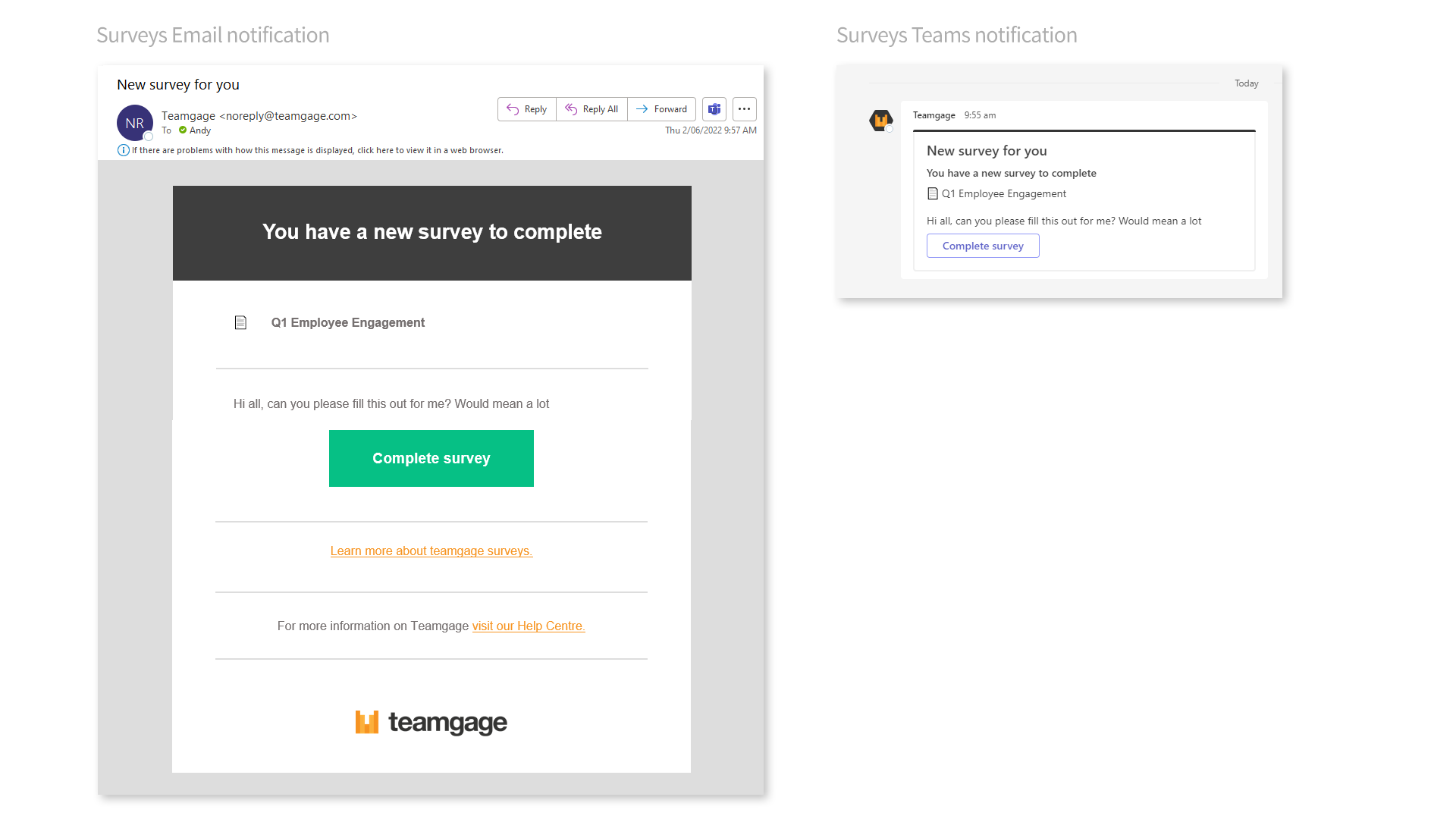Click the New survey for you Teams card title
The width and height of the screenshot is (1456, 819).
pyautogui.click(x=987, y=151)
